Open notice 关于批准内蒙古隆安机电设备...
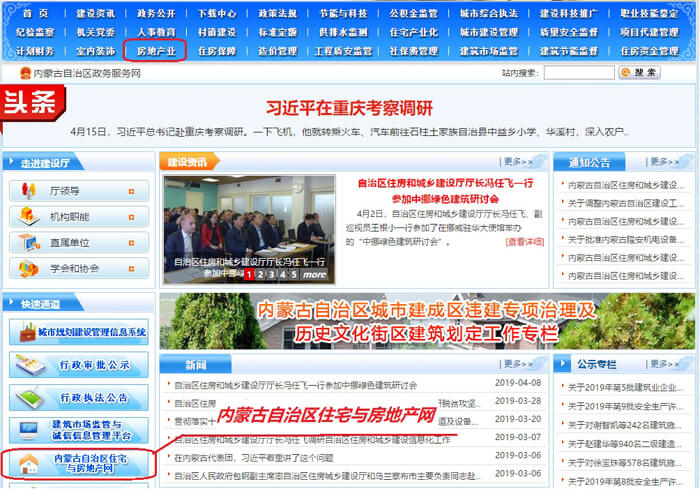 625,240
